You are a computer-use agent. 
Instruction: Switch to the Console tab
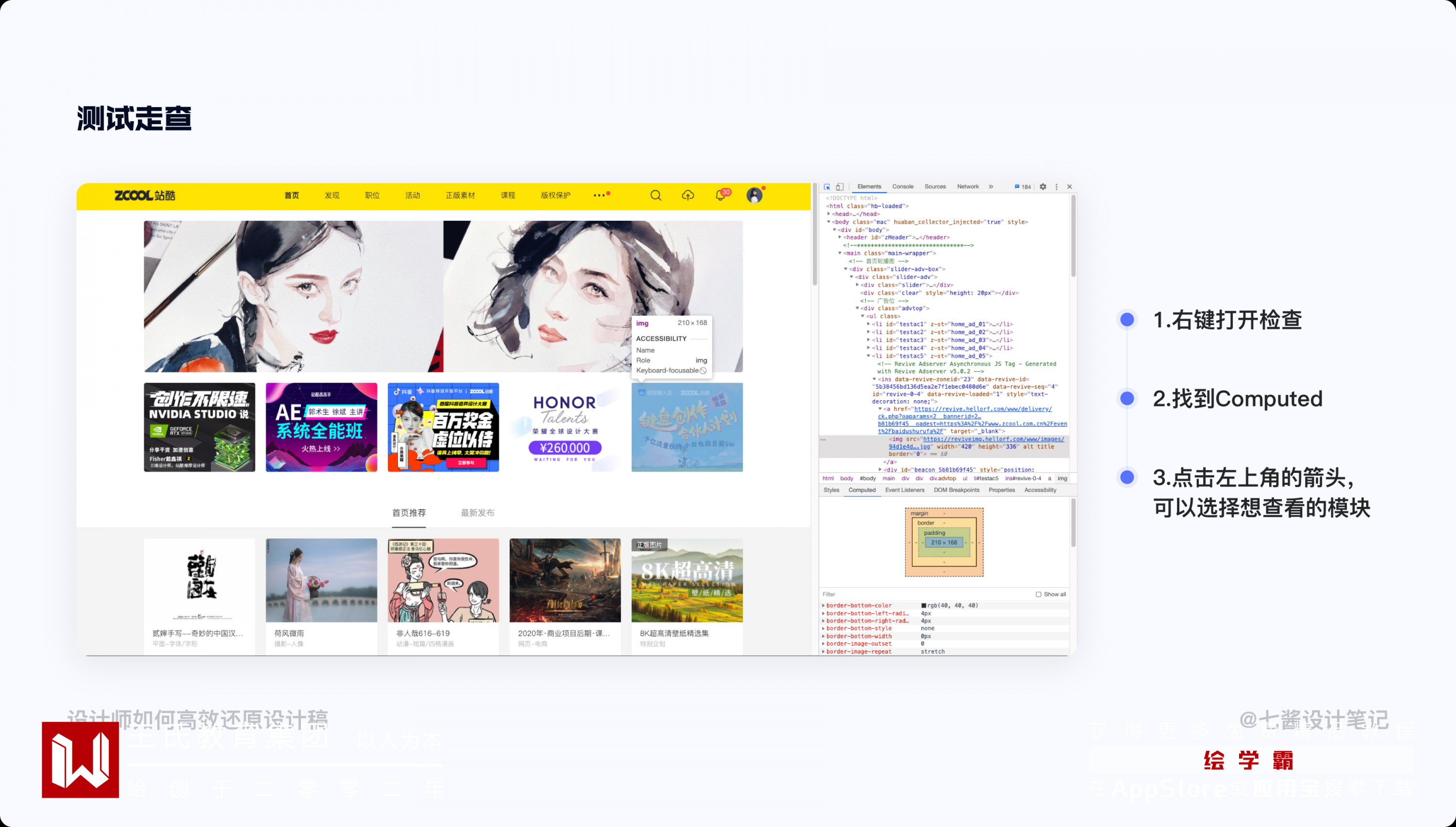902,187
